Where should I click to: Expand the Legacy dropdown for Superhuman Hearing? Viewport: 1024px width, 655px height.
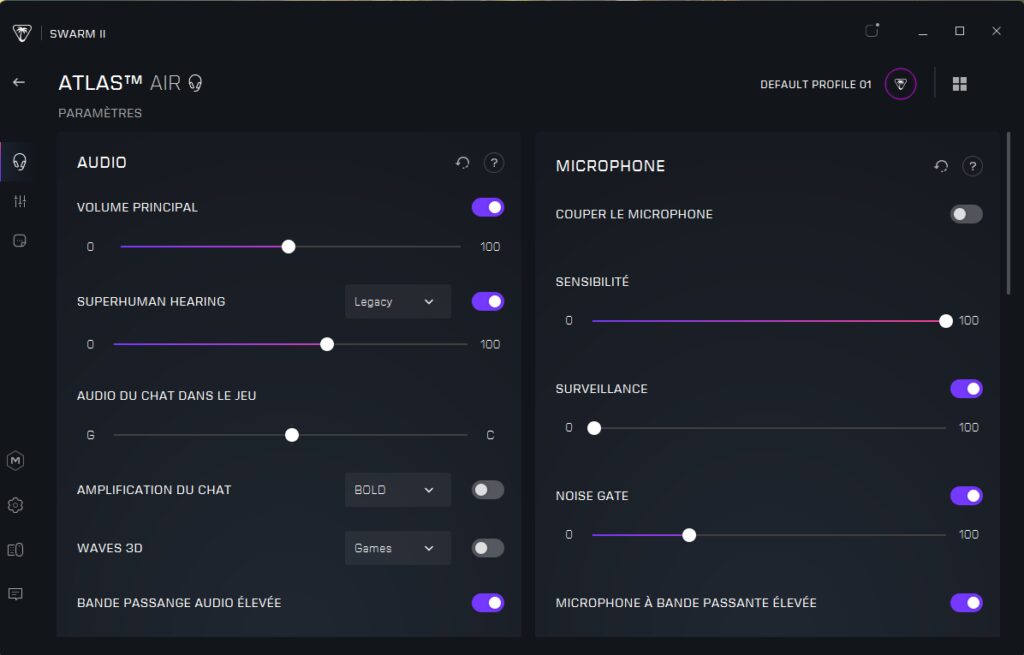tap(397, 301)
